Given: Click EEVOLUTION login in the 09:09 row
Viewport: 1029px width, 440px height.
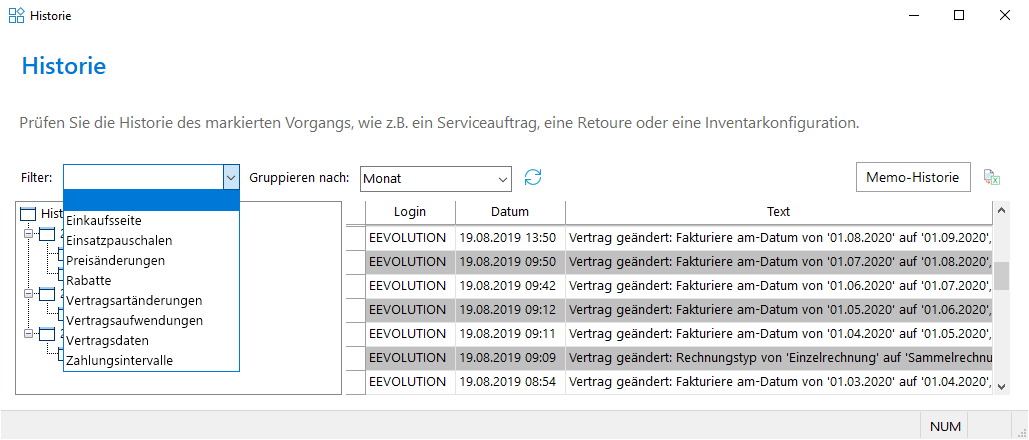Looking at the screenshot, I should (410, 358).
